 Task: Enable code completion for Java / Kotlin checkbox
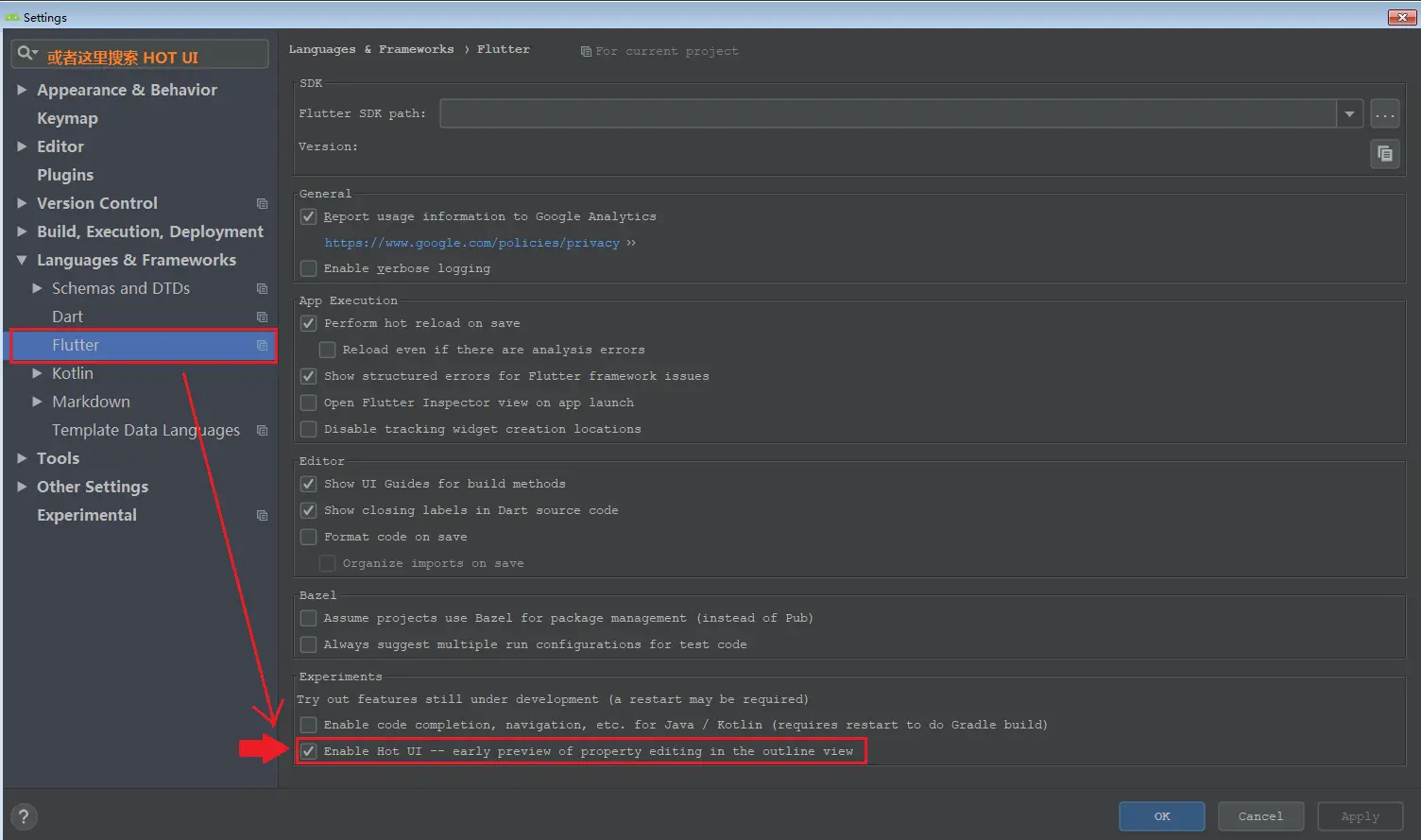pos(308,725)
